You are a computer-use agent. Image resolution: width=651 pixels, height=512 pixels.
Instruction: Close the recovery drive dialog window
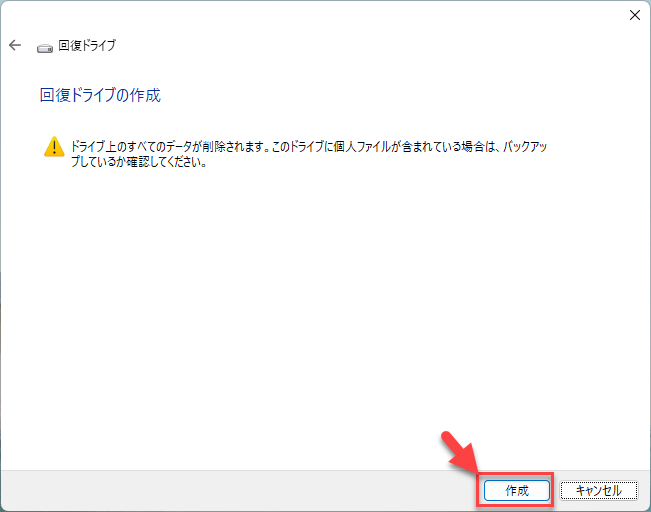point(634,15)
